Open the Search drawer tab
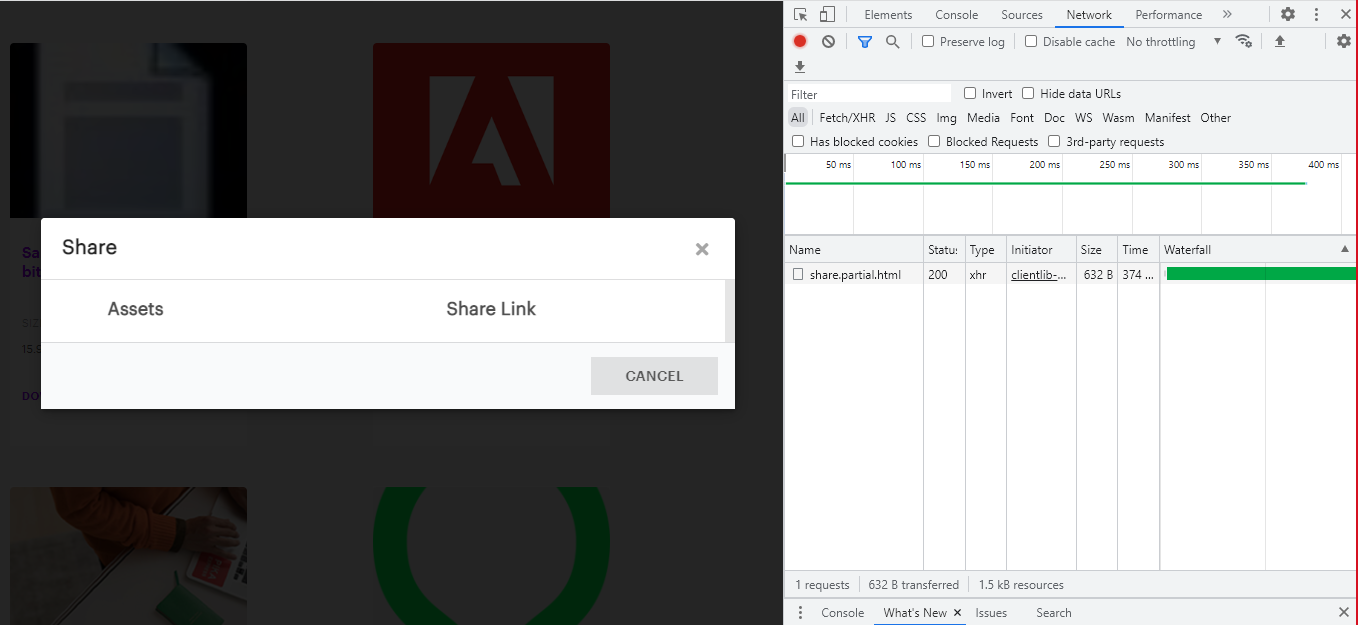This screenshot has width=1358, height=625. [x=1053, y=612]
